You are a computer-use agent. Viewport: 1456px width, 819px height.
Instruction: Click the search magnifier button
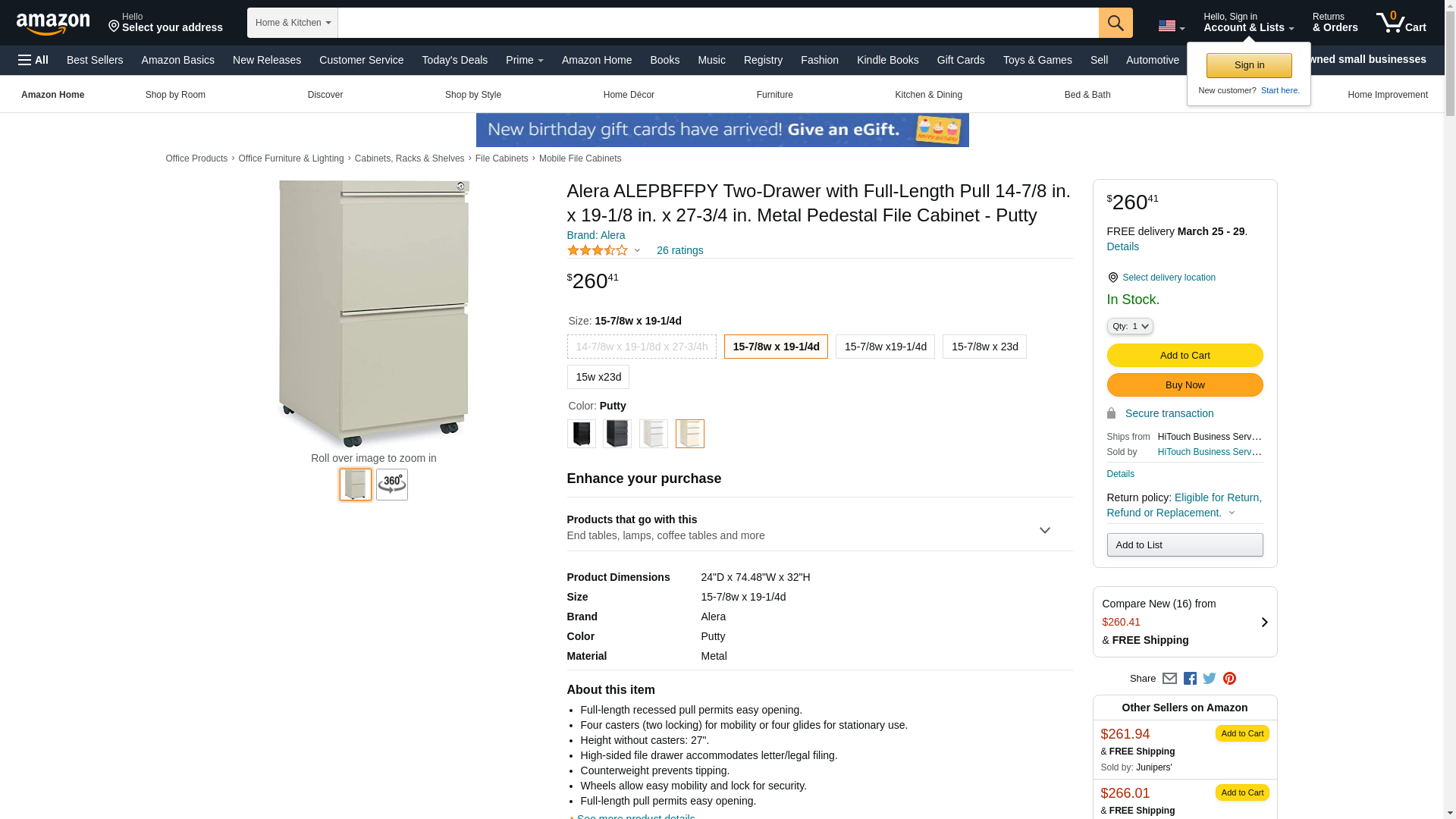coord(1115,23)
